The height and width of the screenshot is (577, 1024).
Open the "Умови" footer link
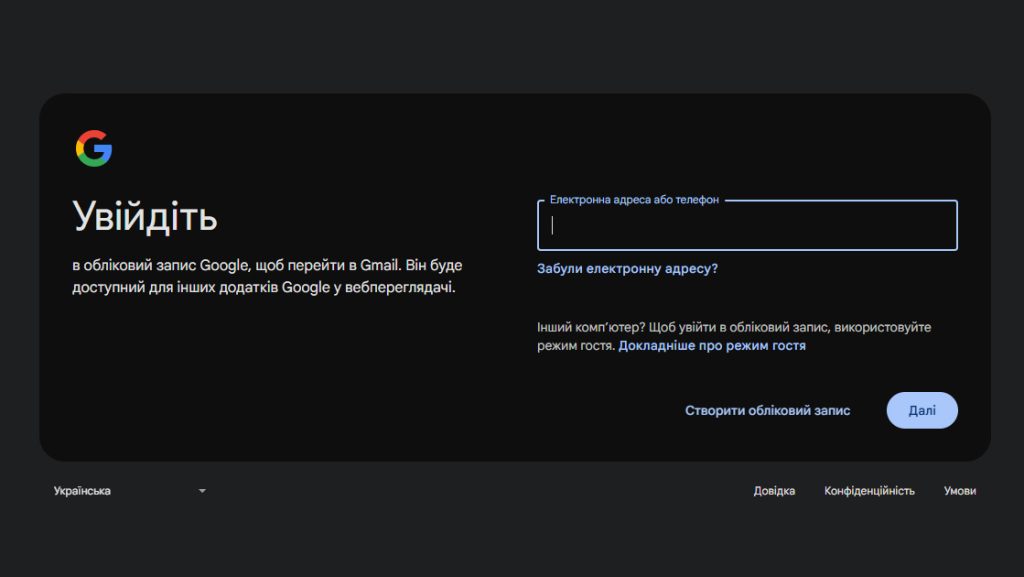pyautogui.click(x=959, y=491)
